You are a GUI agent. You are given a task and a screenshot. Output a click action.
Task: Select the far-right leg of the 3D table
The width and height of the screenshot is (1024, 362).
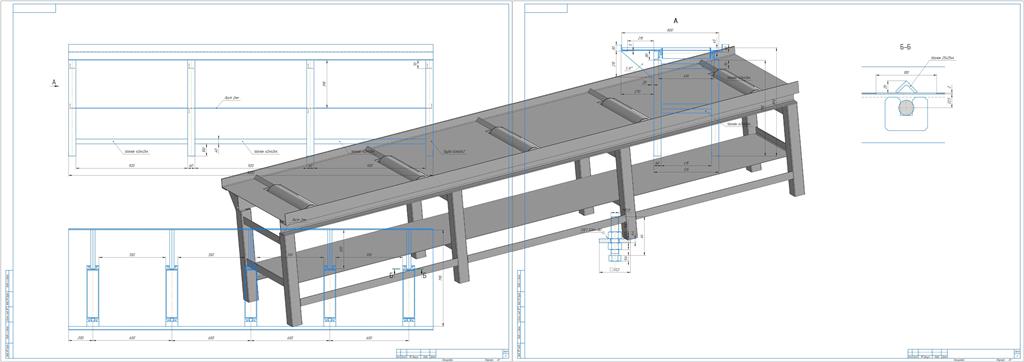coord(794,148)
